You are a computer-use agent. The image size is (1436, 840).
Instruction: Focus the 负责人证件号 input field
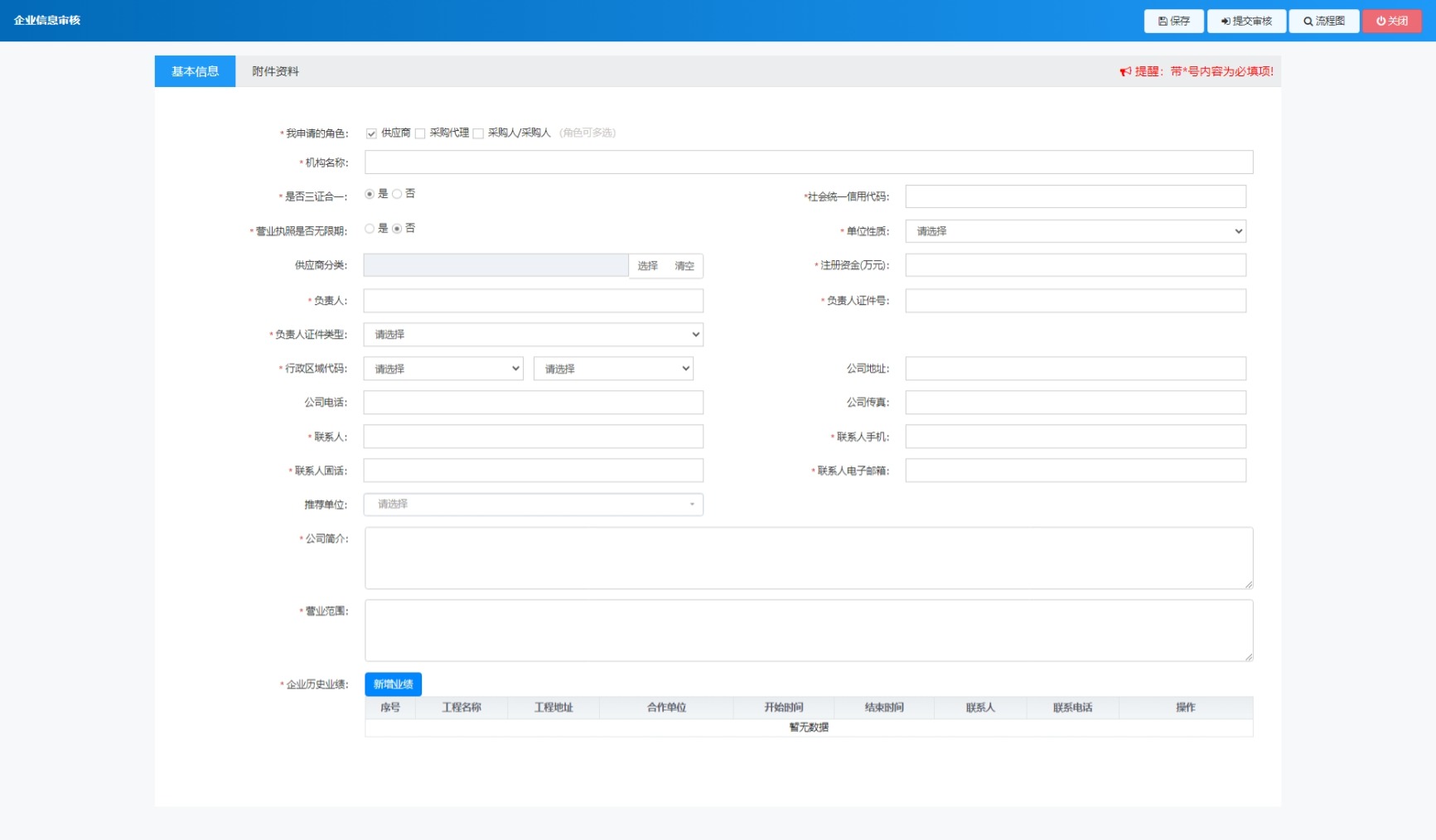pos(1076,301)
